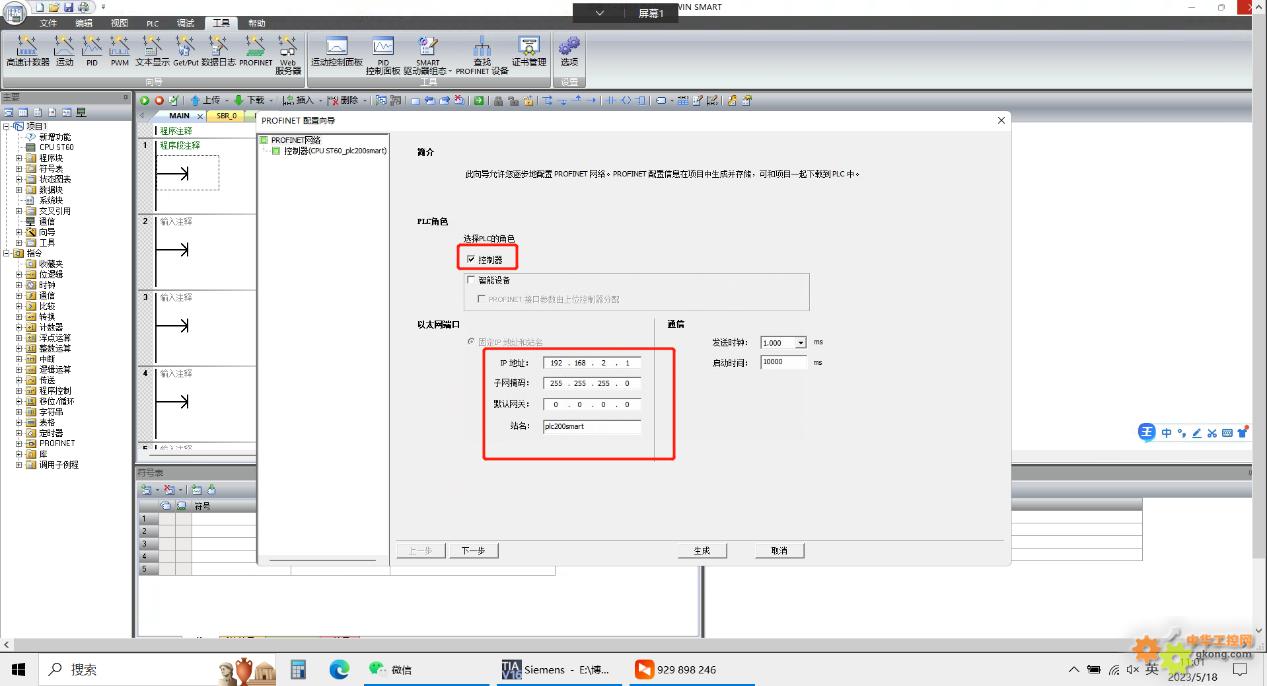Toggle the 控制器 role checkbox
This screenshot has width=1267, height=686.
[x=472, y=259]
